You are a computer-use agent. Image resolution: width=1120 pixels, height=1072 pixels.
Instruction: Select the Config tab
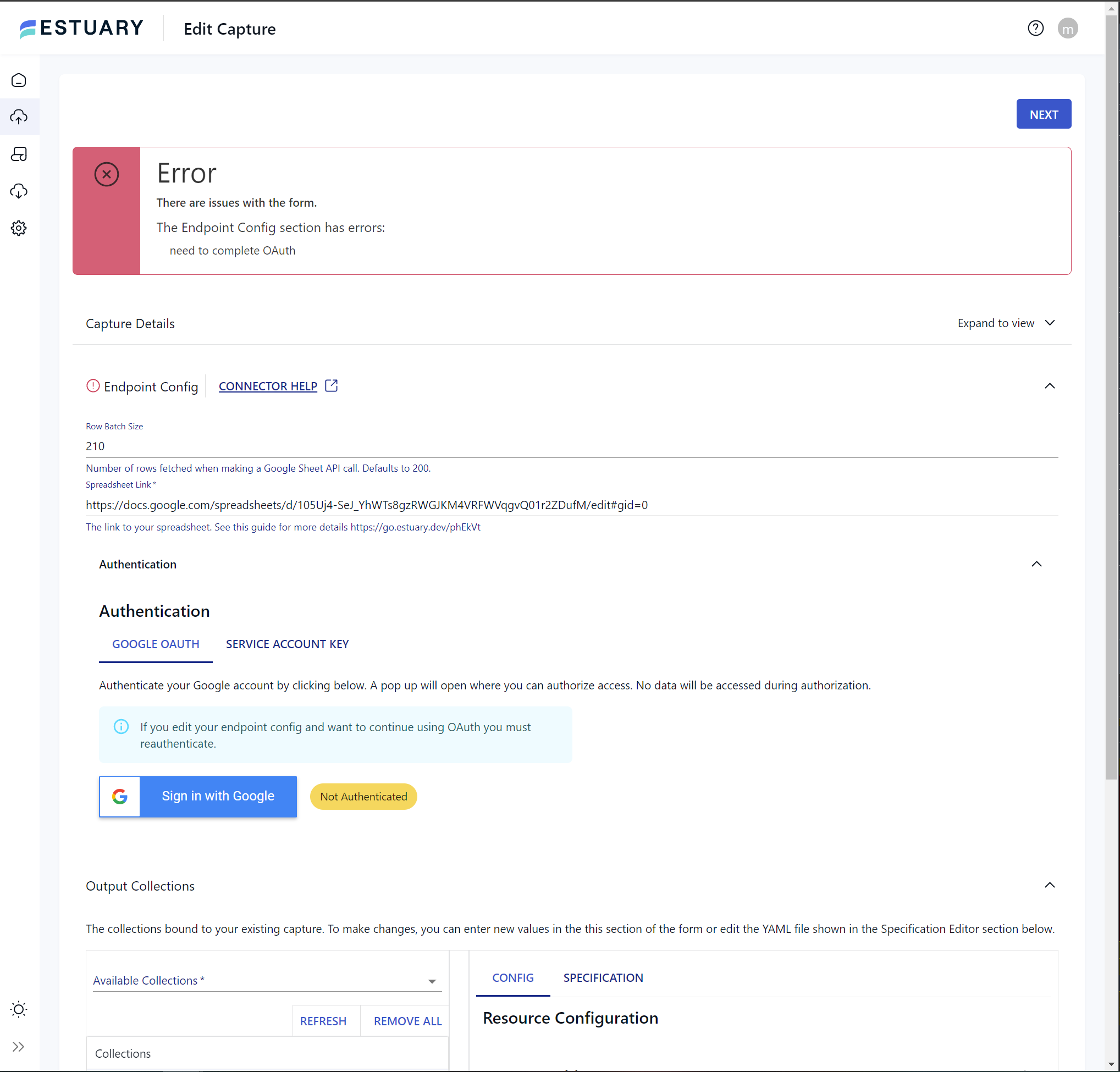pyautogui.click(x=513, y=979)
